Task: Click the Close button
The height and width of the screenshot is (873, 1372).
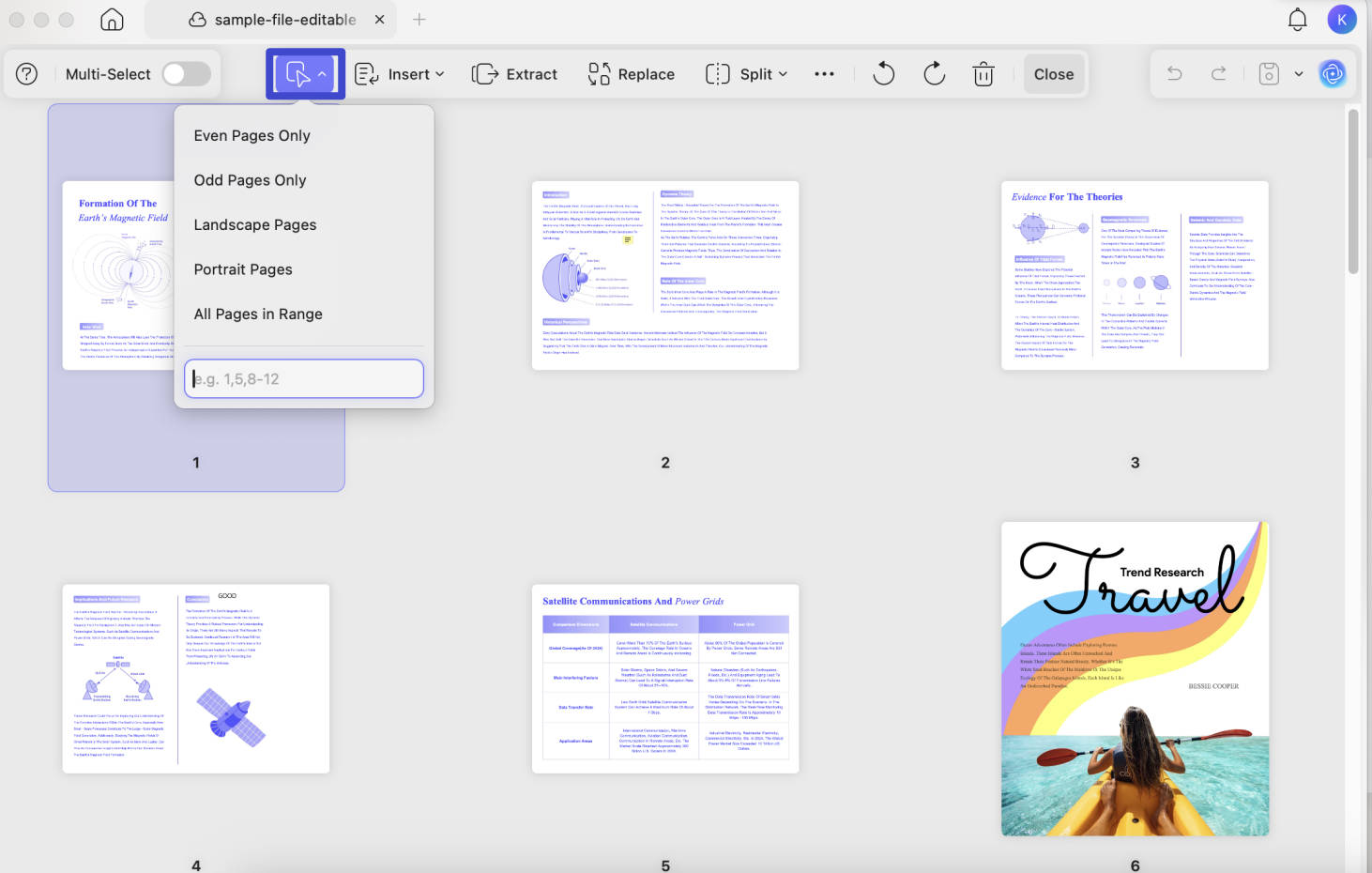Action: [x=1054, y=74]
